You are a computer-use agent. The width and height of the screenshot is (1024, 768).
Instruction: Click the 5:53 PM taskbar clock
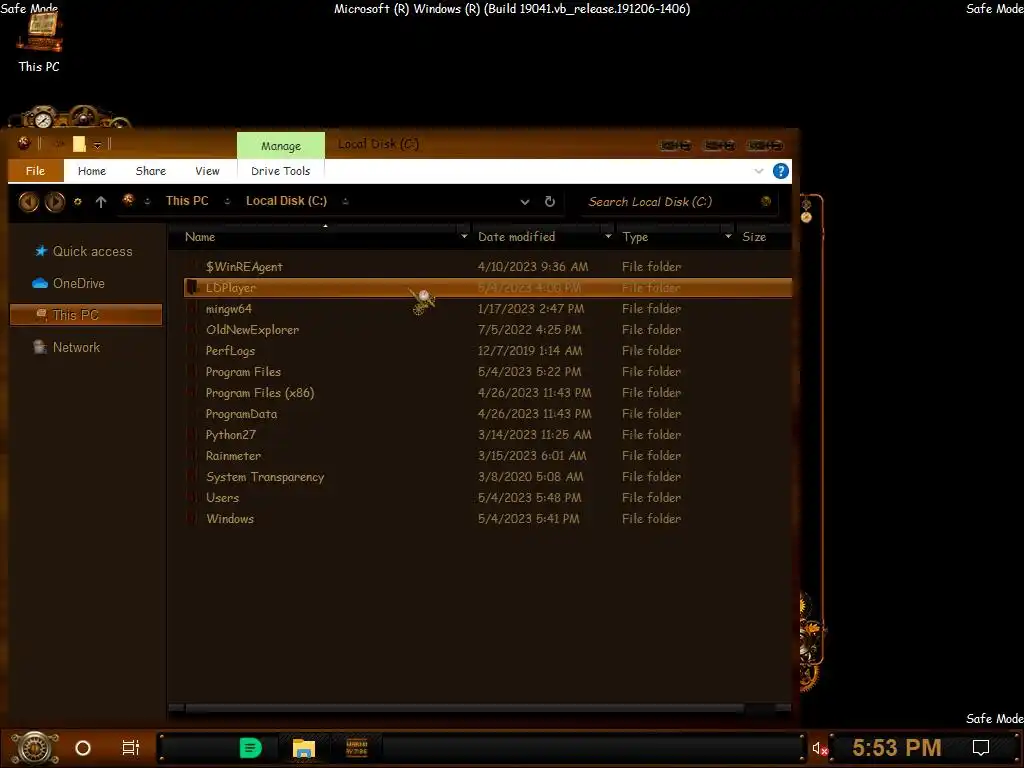[897, 748]
